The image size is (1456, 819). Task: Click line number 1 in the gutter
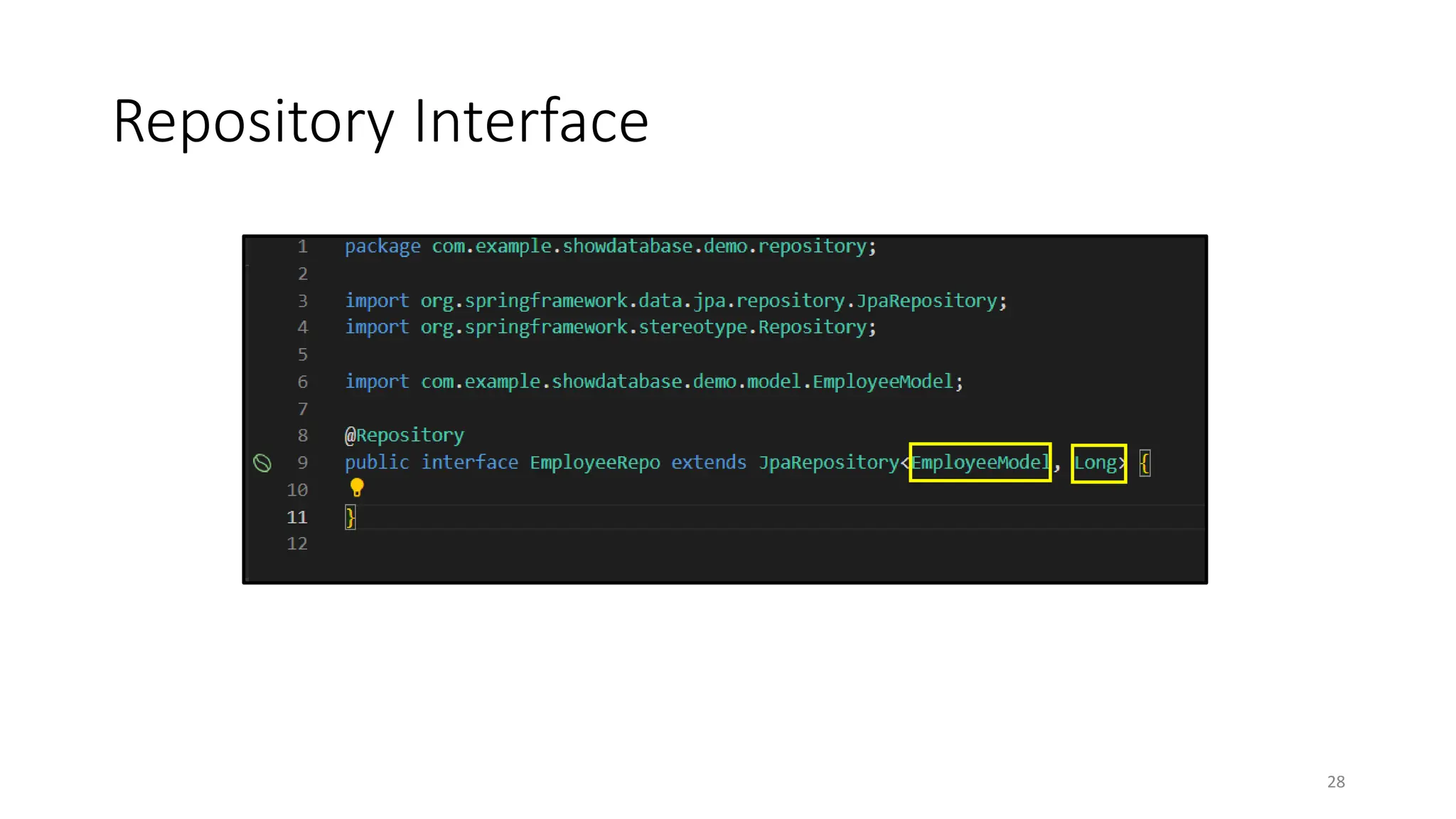(303, 247)
